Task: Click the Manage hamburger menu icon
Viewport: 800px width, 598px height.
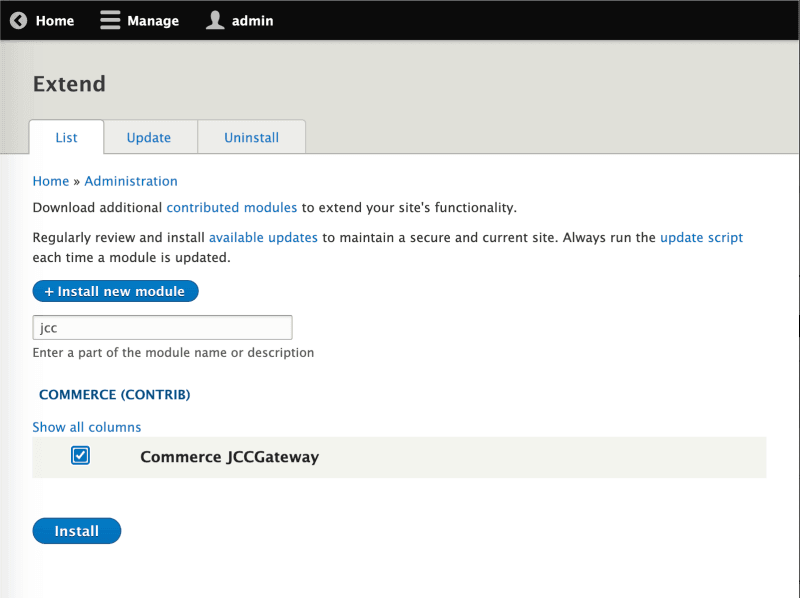Action: coord(110,20)
